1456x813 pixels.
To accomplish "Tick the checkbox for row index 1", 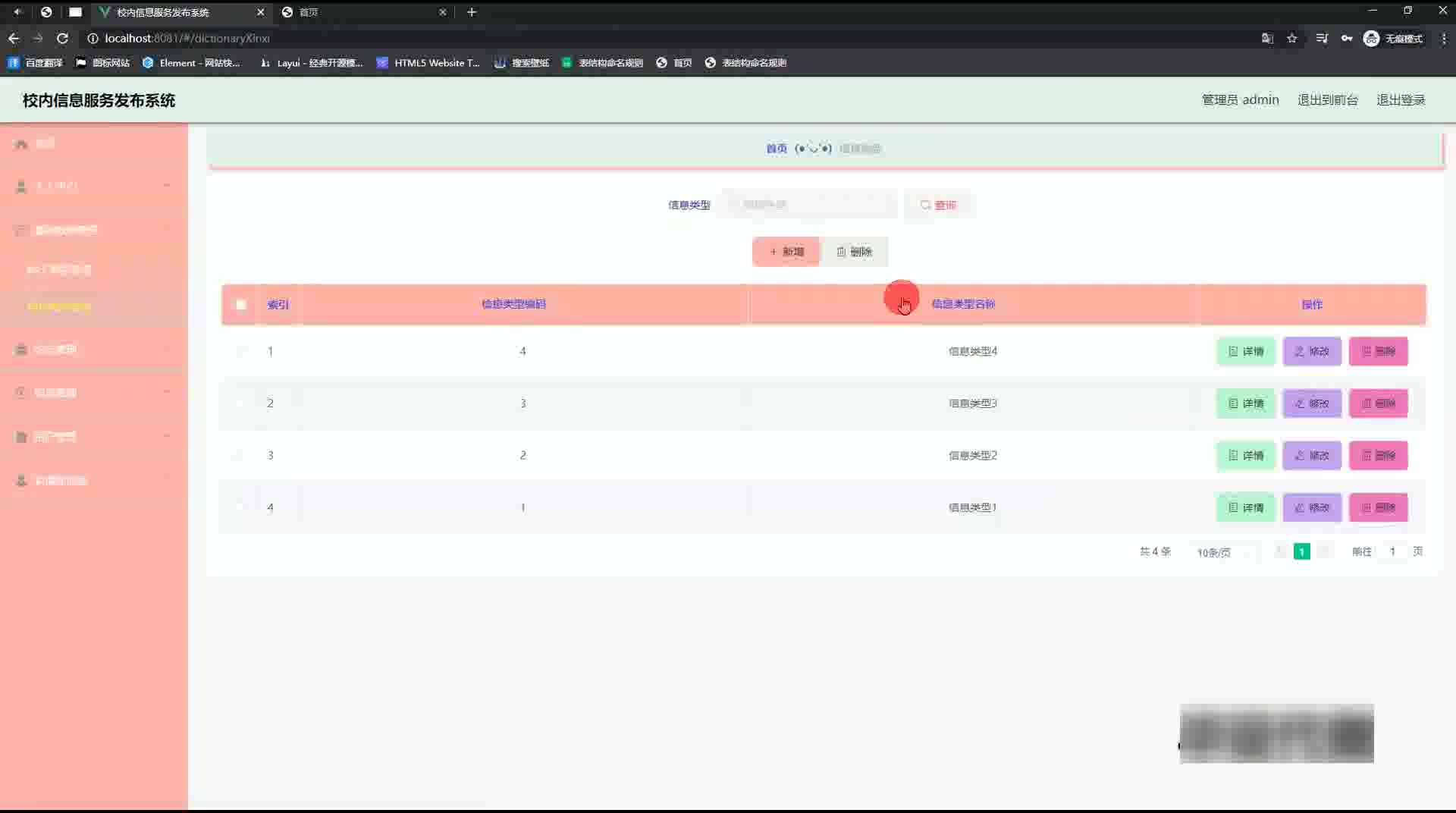I will coord(241,351).
